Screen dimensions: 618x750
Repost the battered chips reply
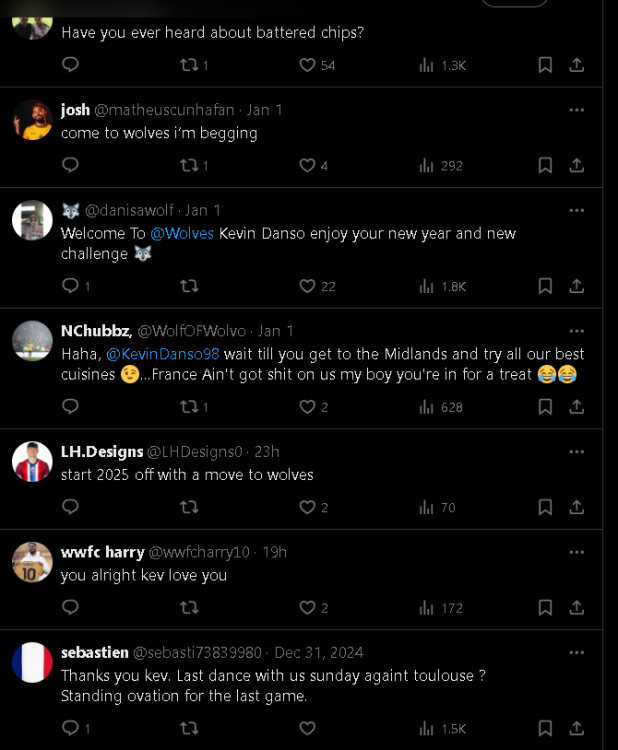point(189,65)
